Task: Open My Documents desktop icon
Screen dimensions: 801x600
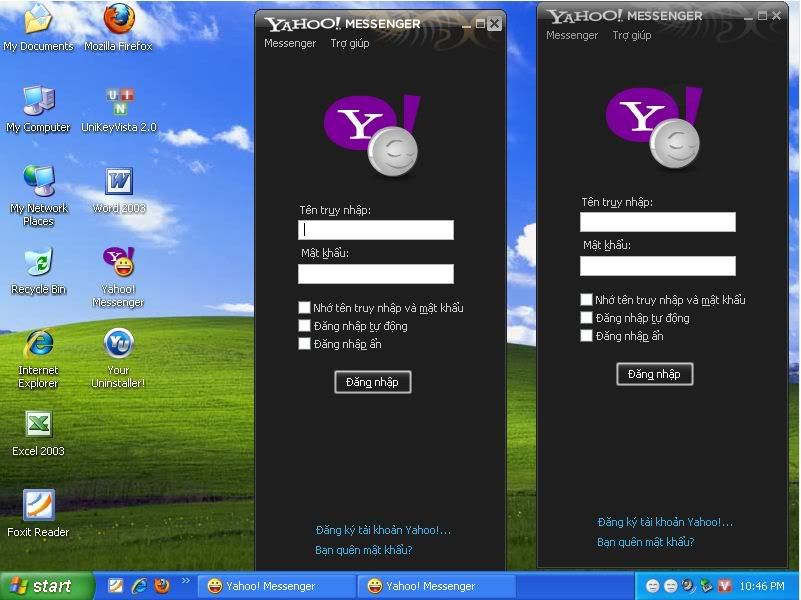Action: 38,27
